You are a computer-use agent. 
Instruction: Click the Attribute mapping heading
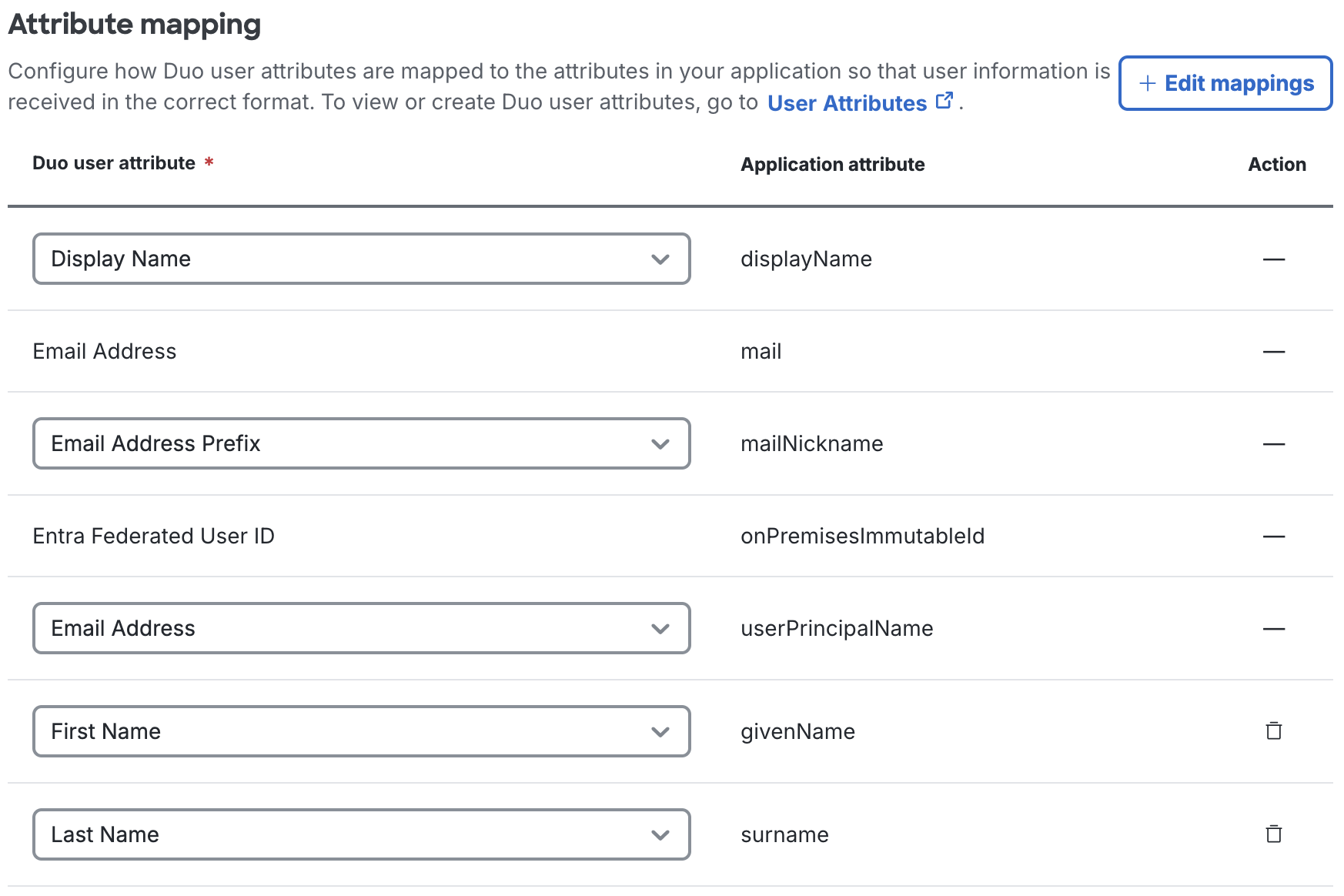[x=134, y=24]
